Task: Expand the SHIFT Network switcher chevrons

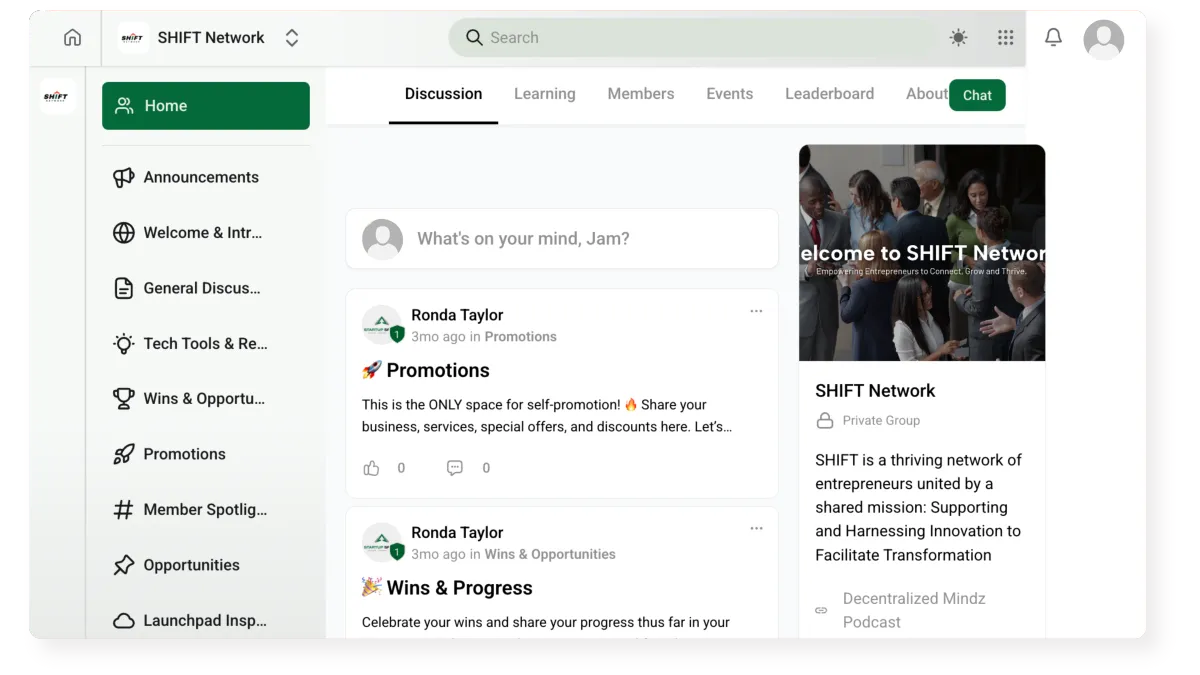Action: (x=292, y=38)
